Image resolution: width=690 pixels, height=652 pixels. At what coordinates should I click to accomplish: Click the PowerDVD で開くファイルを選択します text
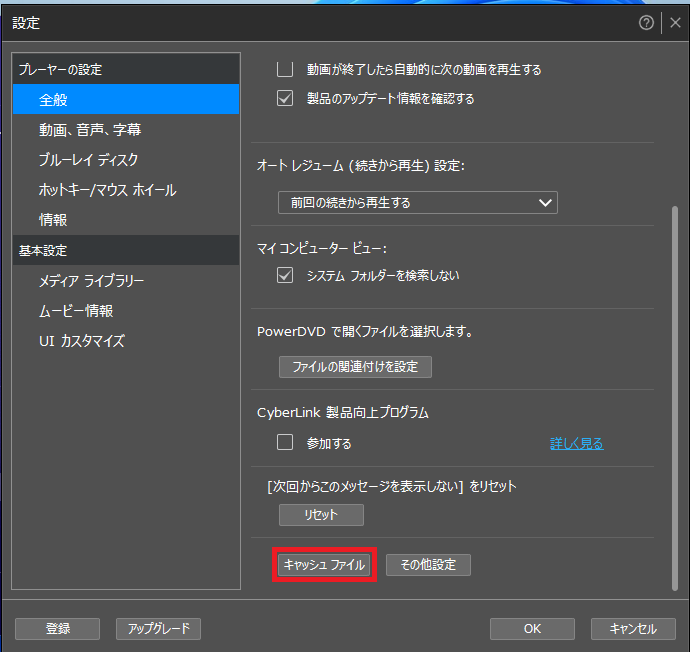tap(365, 331)
